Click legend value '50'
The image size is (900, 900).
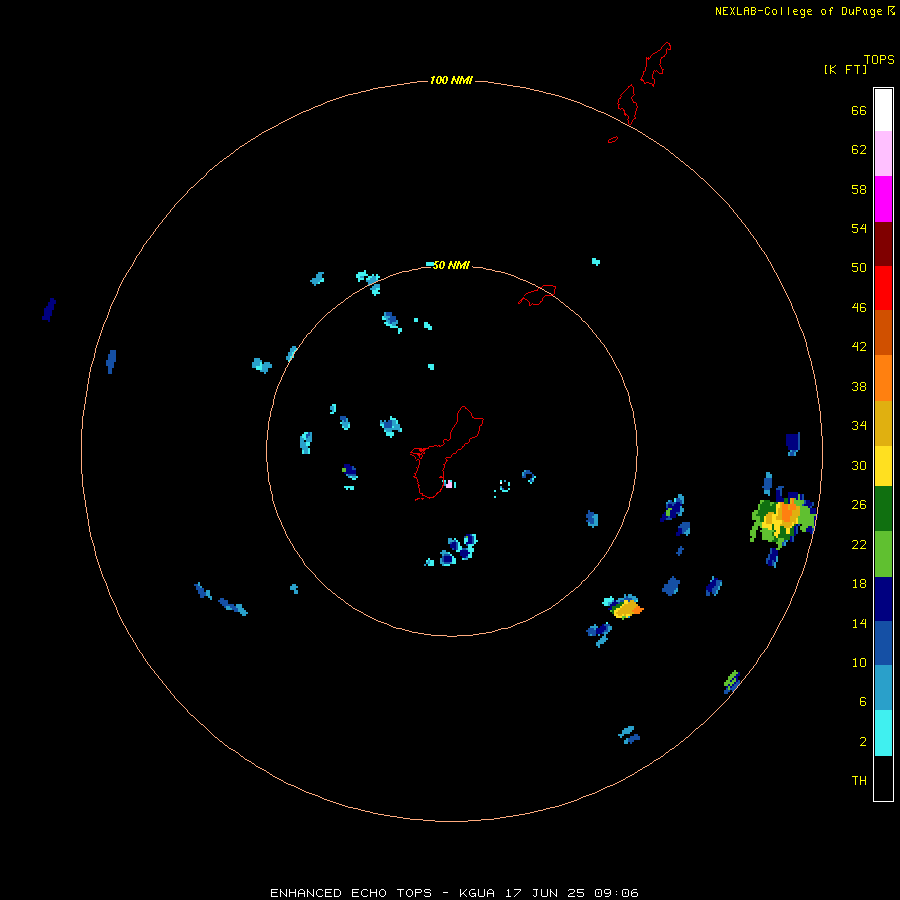pyautogui.click(x=859, y=268)
